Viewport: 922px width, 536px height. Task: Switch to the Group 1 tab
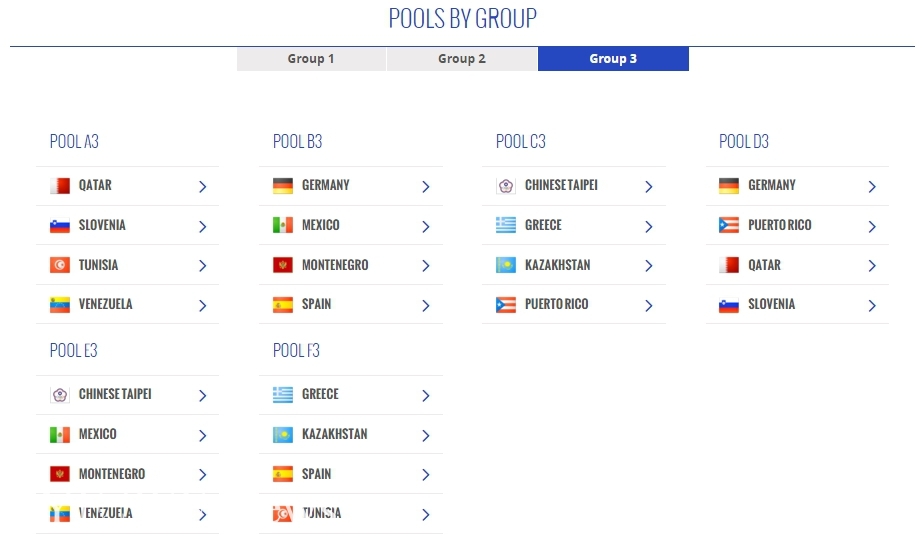(311, 59)
